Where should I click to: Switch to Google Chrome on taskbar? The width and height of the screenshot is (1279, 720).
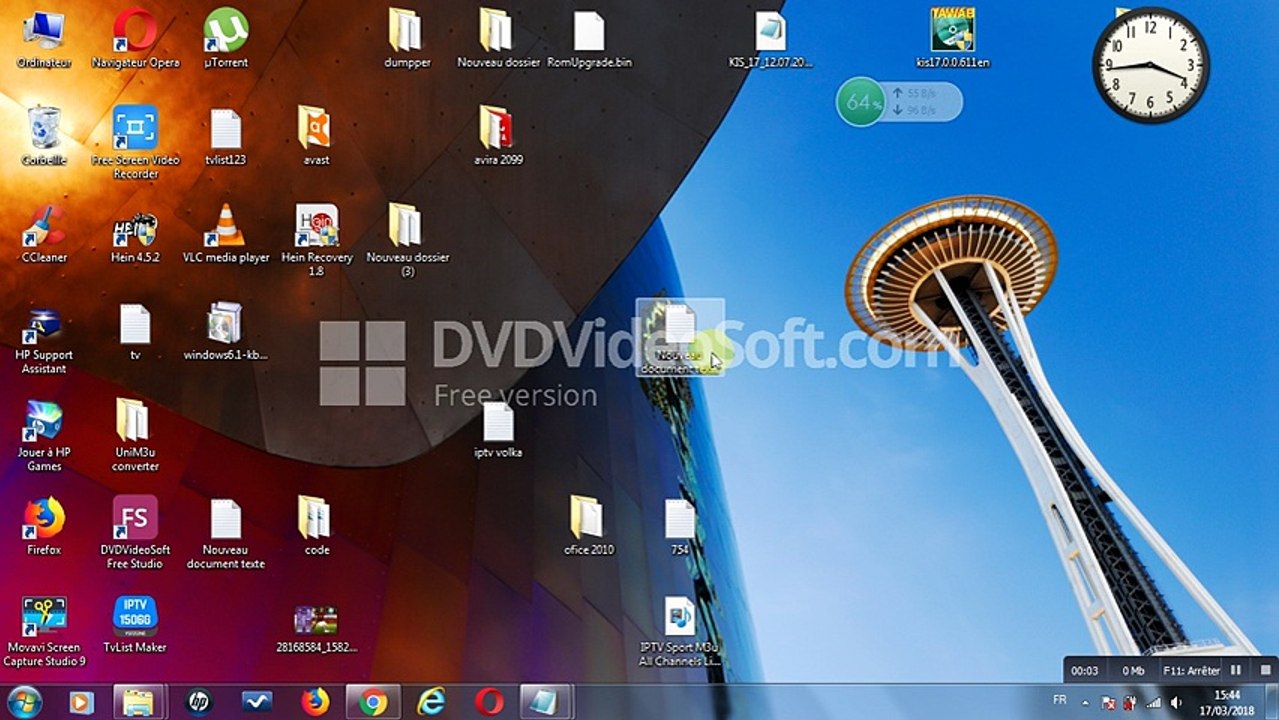pos(373,702)
